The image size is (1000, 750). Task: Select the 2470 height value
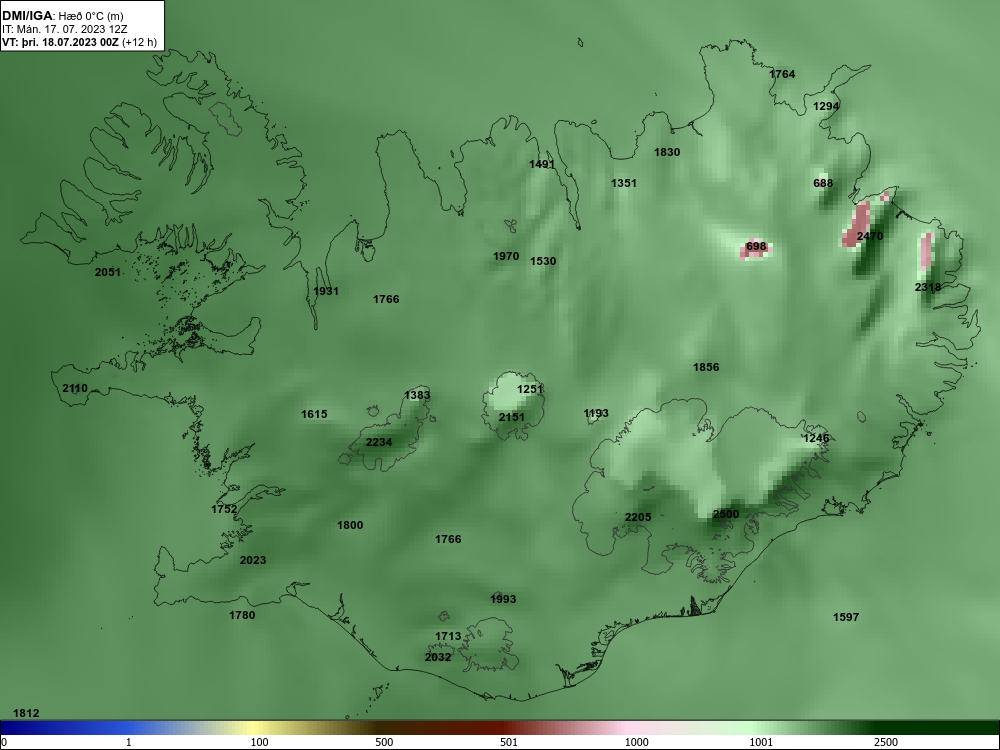tap(870, 236)
